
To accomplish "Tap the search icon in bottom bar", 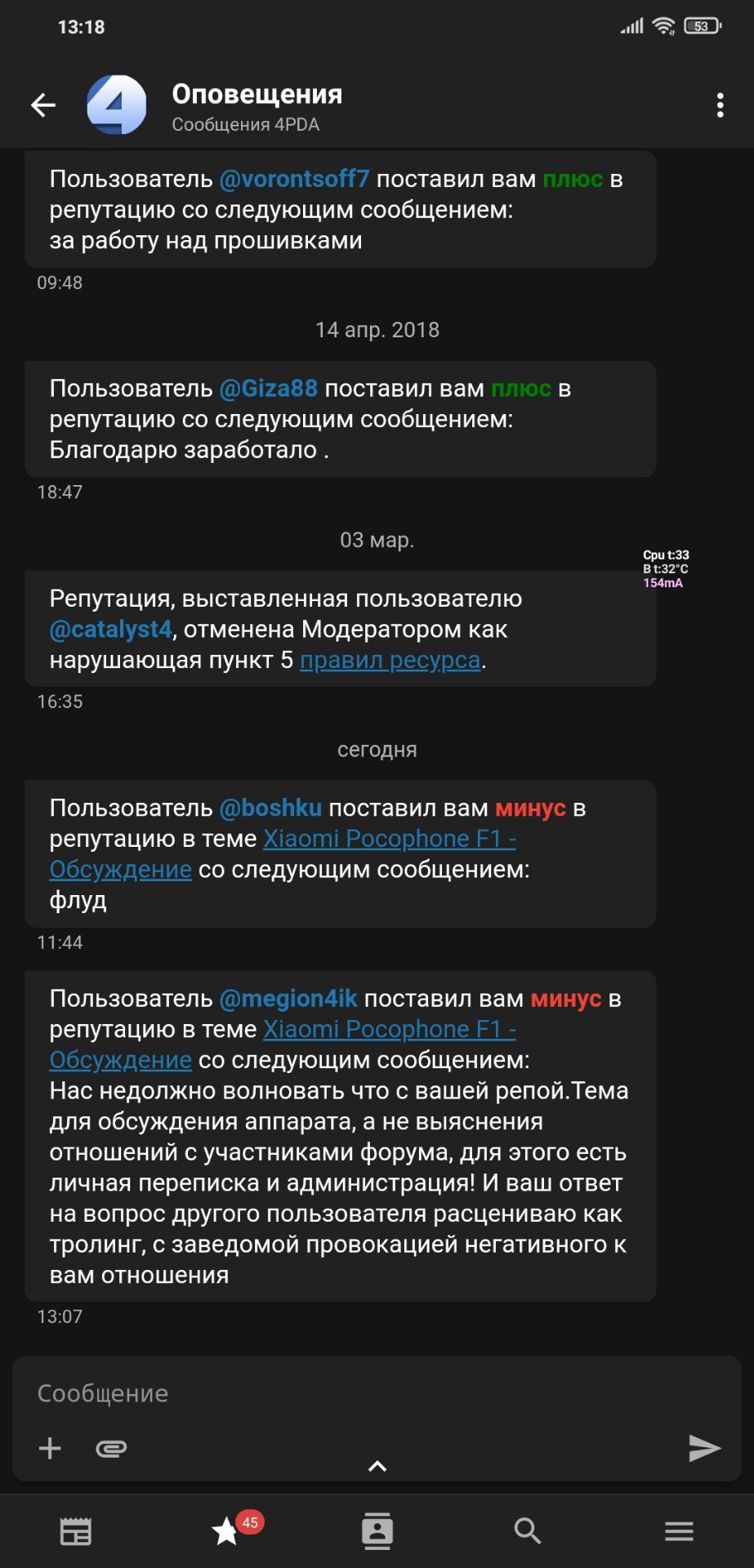I will point(528,1531).
